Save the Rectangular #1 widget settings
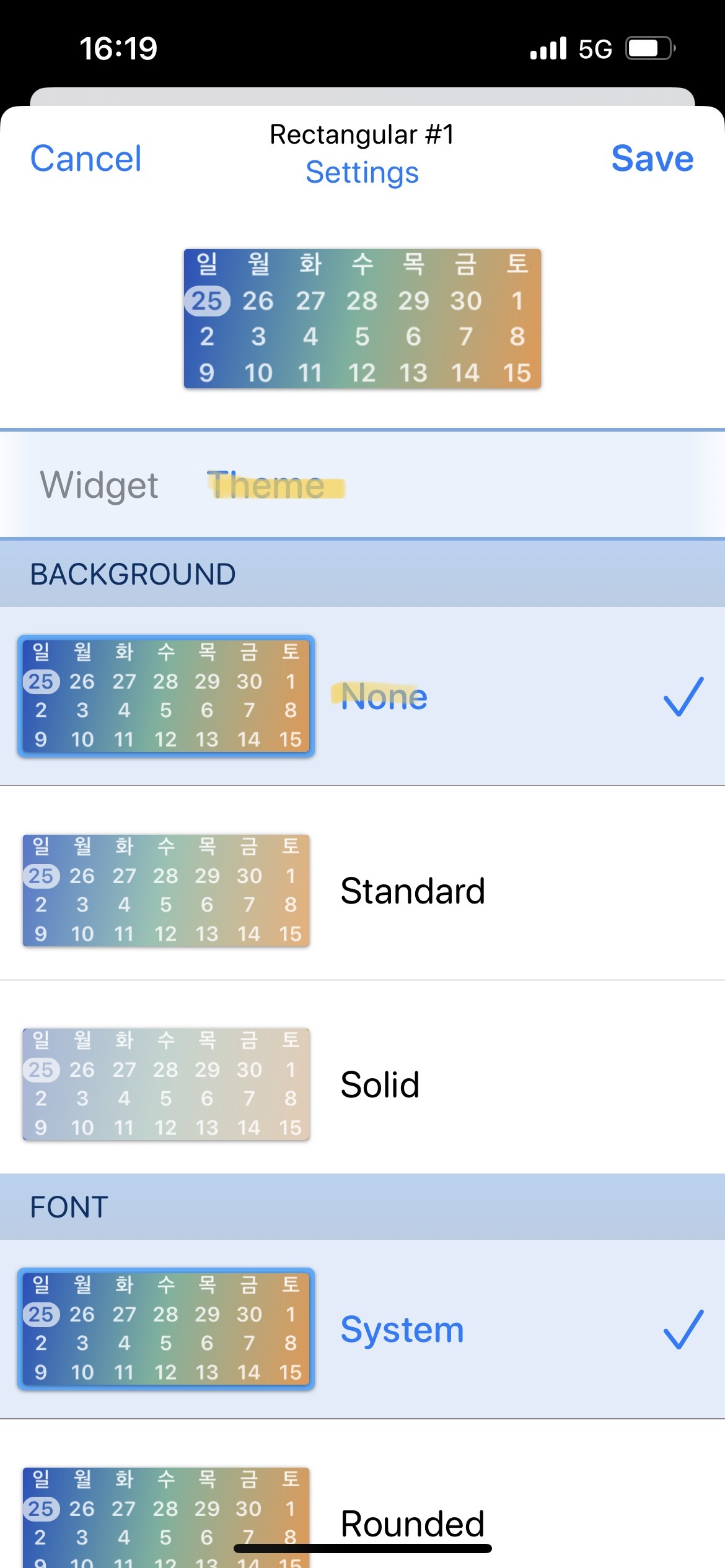The image size is (725, 1568). tap(652, 159)
